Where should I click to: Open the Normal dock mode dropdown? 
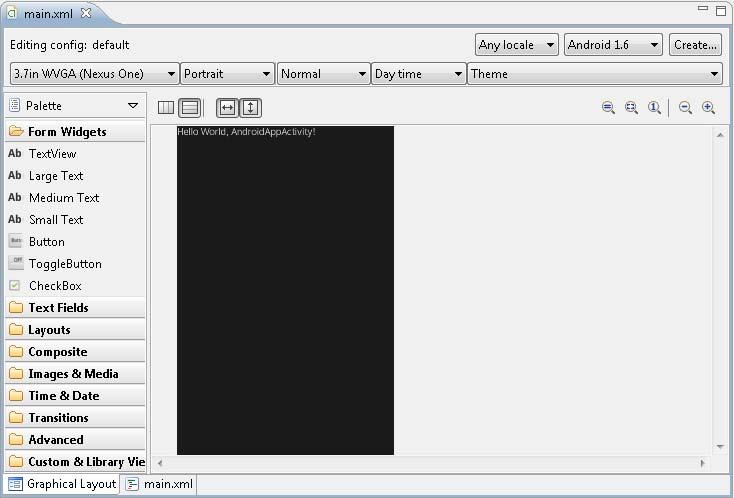click(323, 74)
